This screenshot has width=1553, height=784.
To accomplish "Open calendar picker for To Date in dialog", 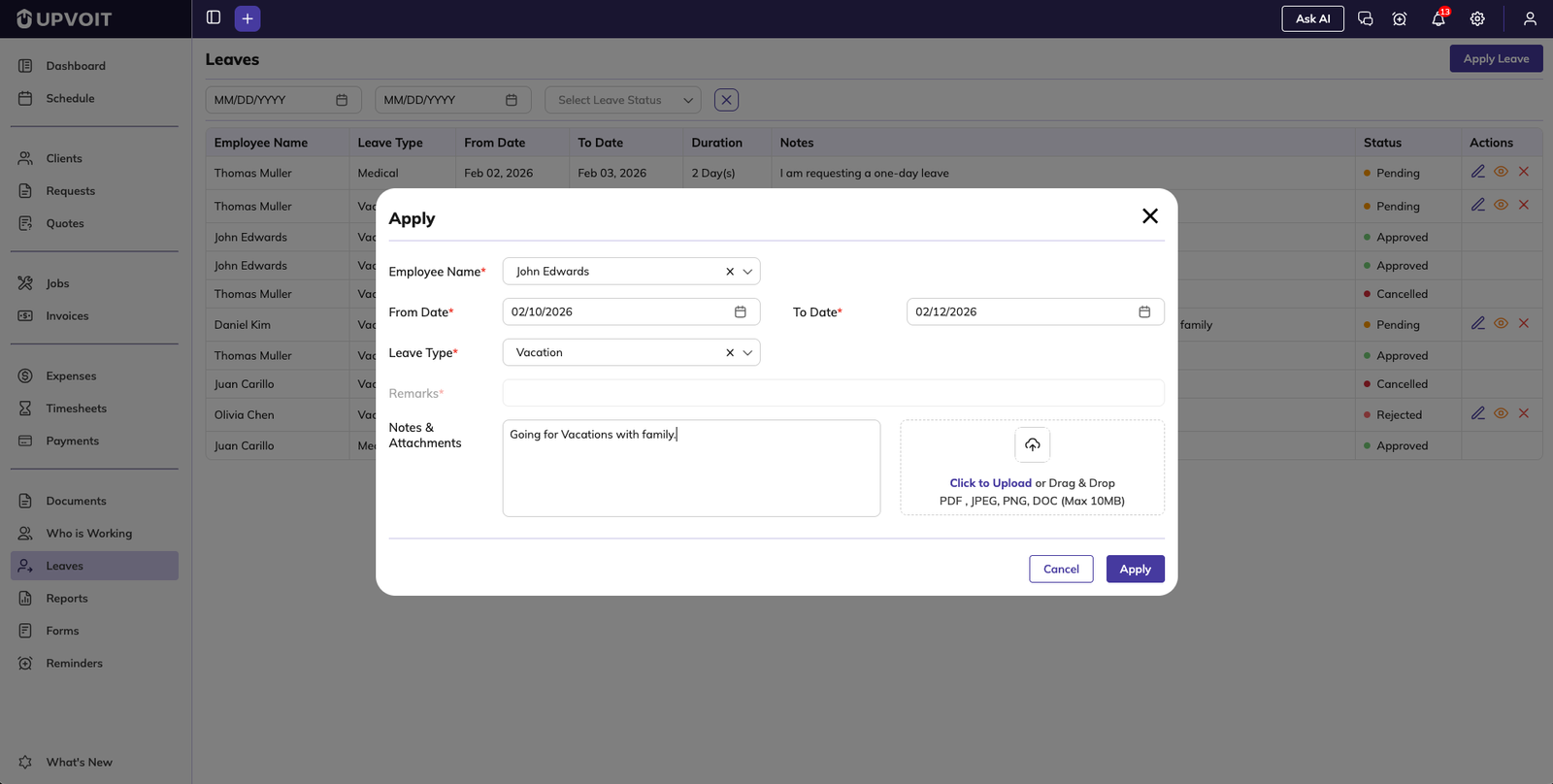I will click(x=1144, y=312).
